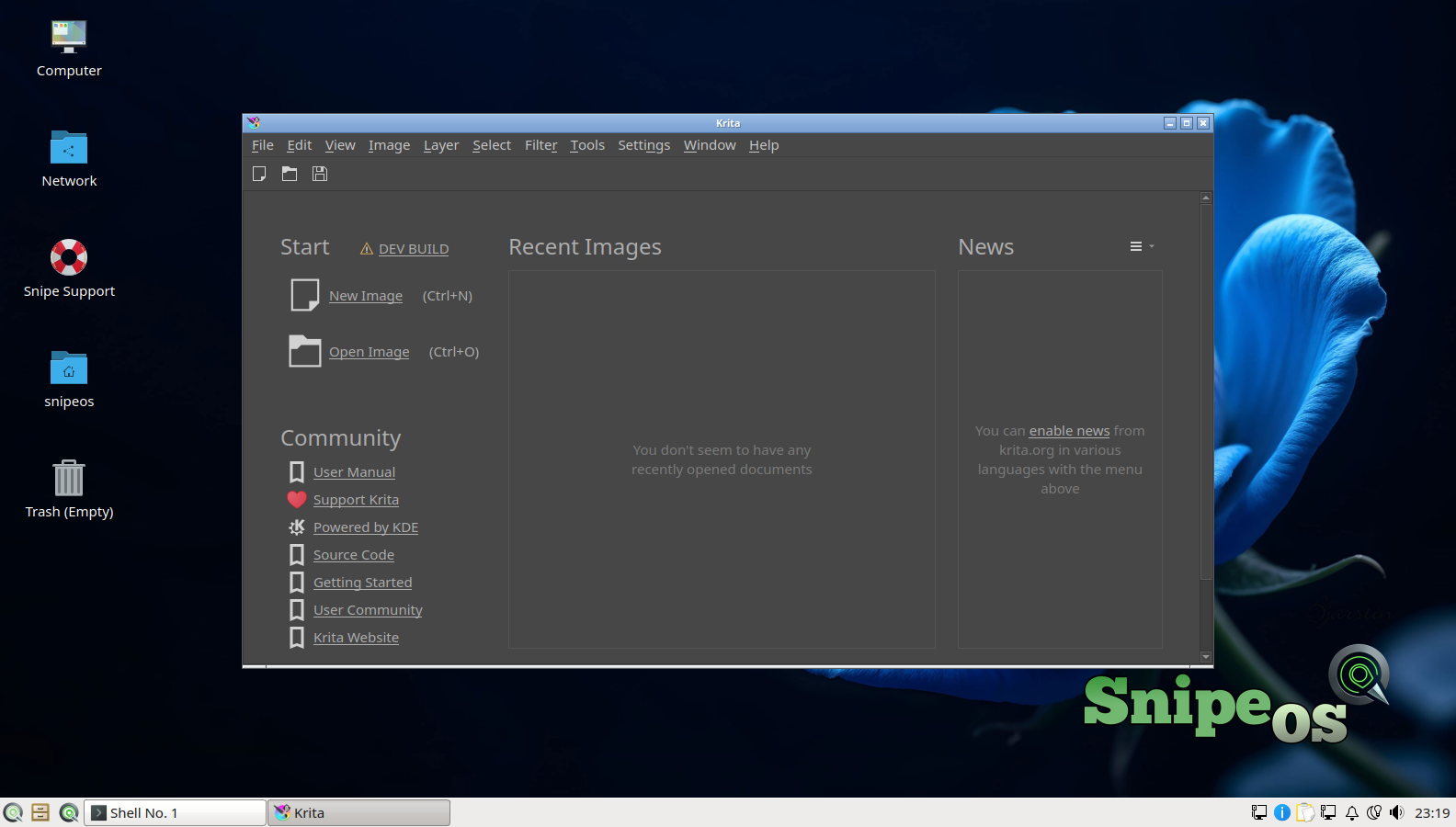Open the clipboard tray icon
The width and height of the screenshot is (1456, 827).
1305,812
